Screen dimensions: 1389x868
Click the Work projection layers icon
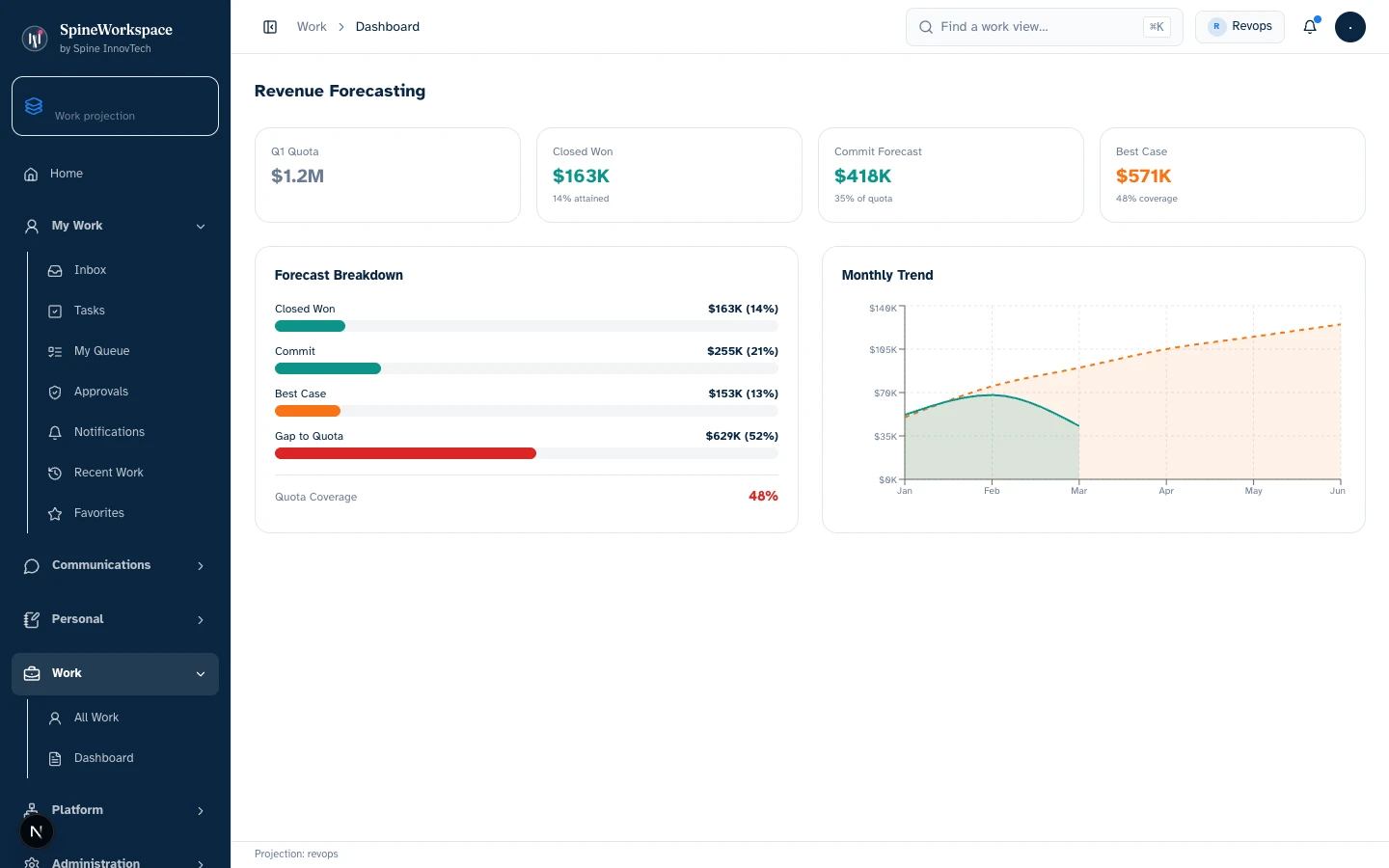tap(34, 106)
